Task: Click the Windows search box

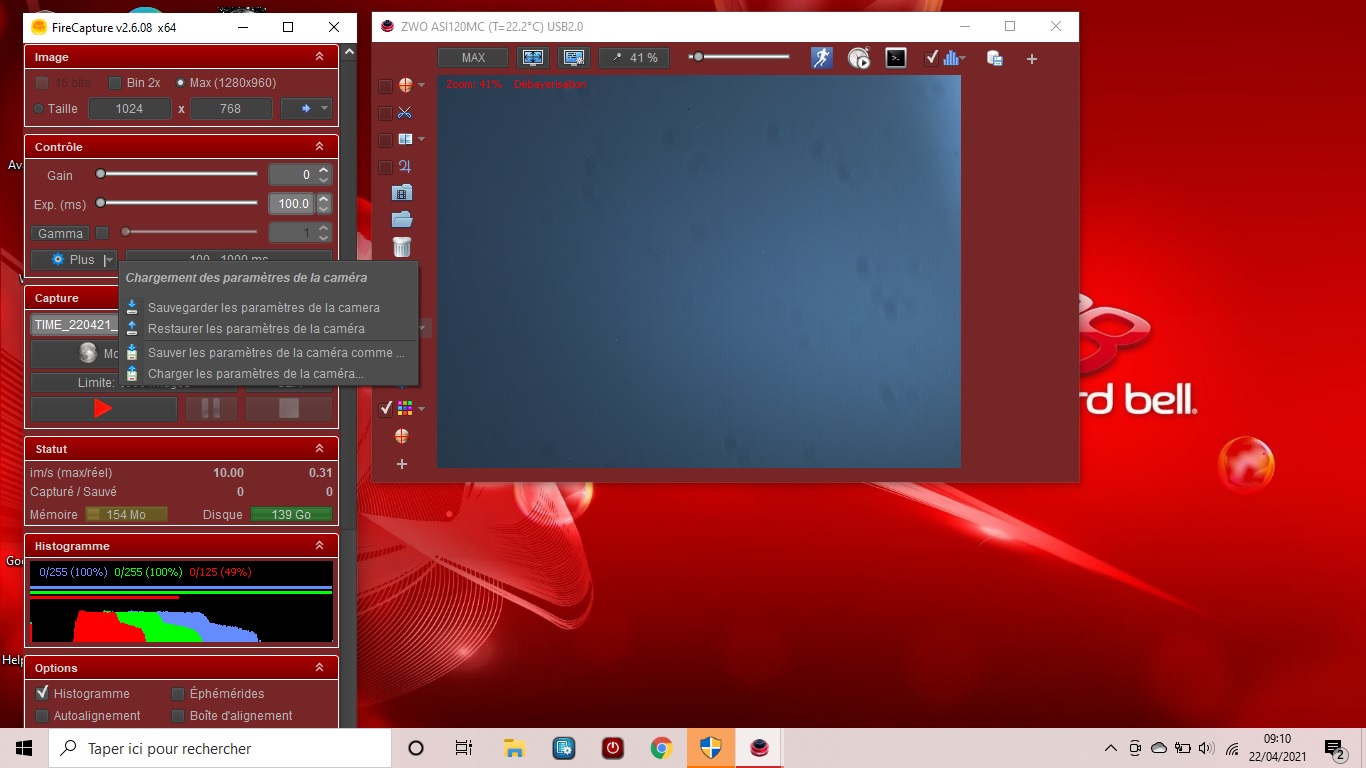Action: point(220,748)
